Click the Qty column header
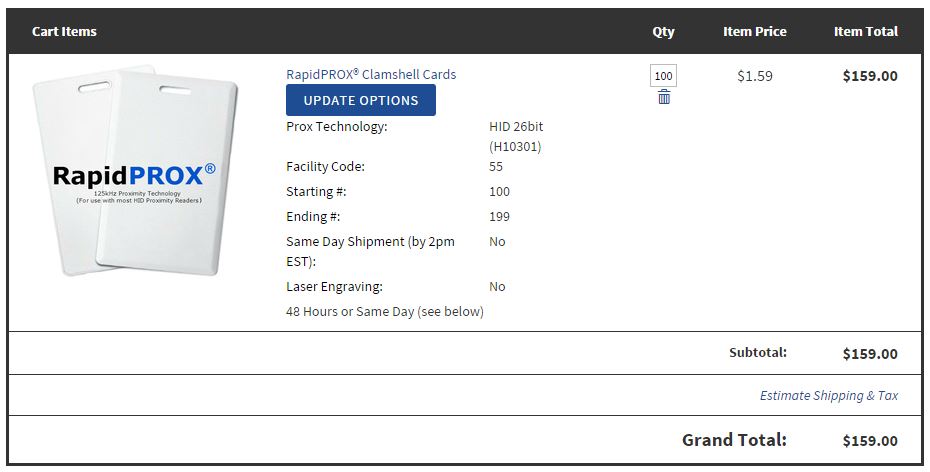The image size is (930, 472). 664,31
